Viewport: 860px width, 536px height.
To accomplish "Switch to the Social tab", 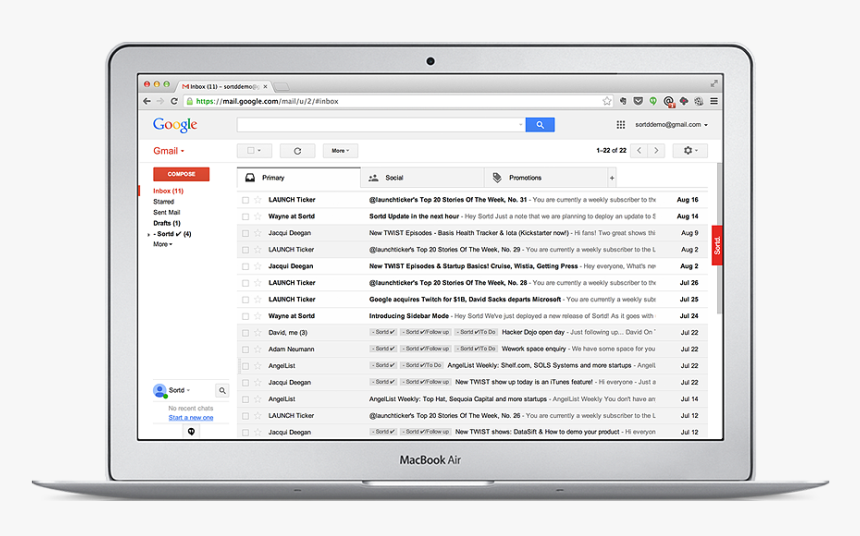I will 422,178.
